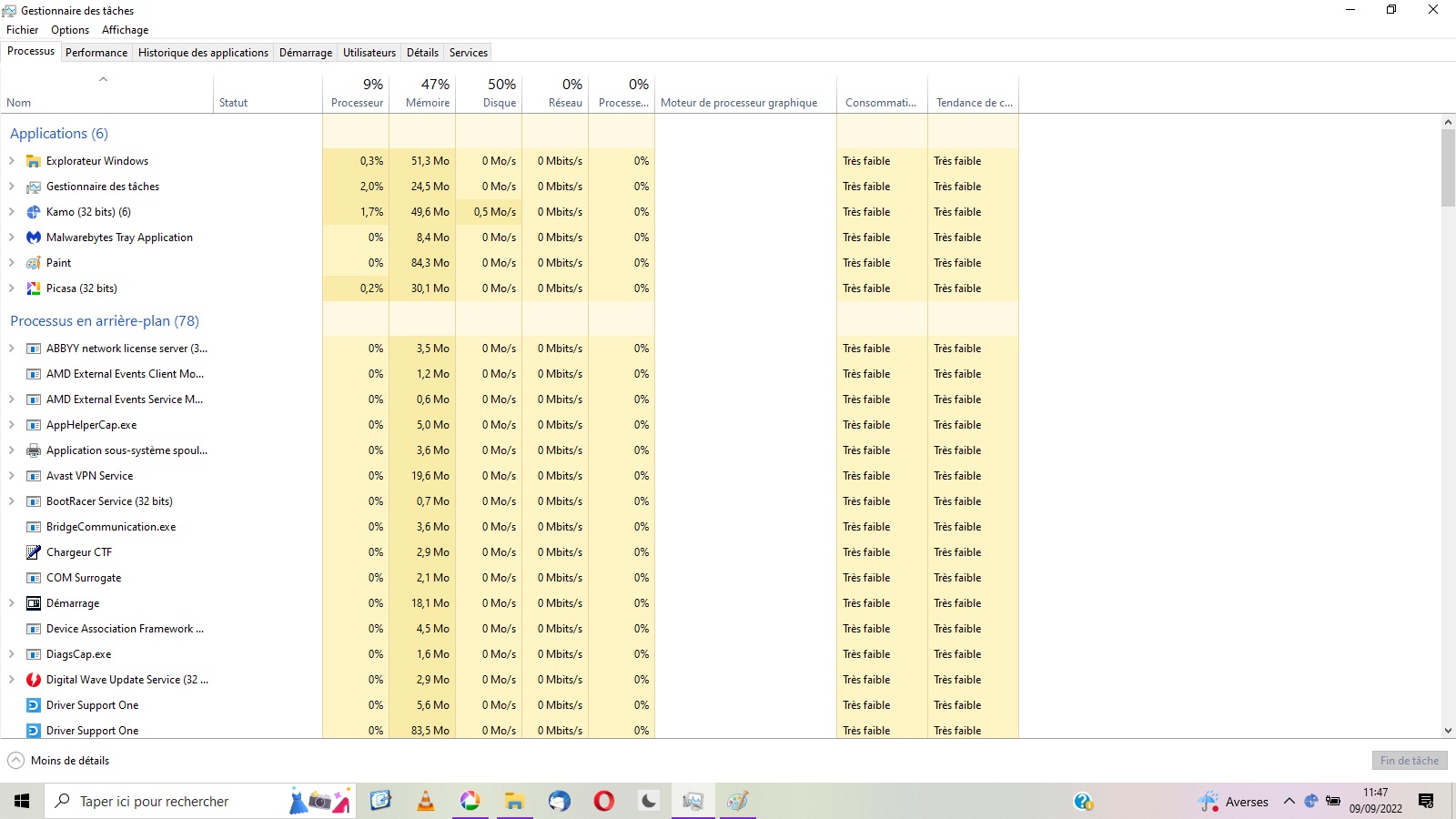
Task: Sort by Mémoire column header
Action: tap(422, 93)
